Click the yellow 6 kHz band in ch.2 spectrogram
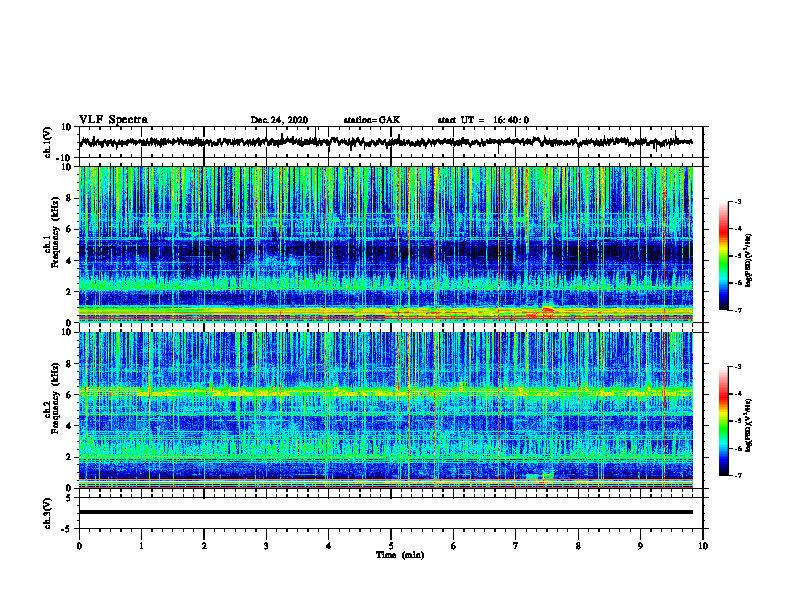Image resolution: width=792 pixels, height=612 pixels. point(385,391)
